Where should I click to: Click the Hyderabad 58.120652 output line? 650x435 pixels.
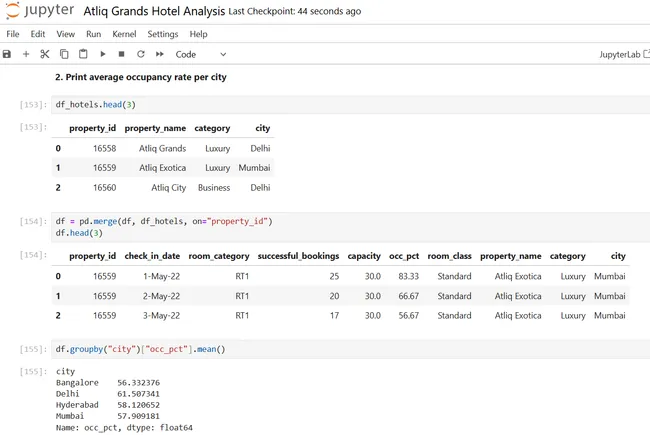pos(108,405)
